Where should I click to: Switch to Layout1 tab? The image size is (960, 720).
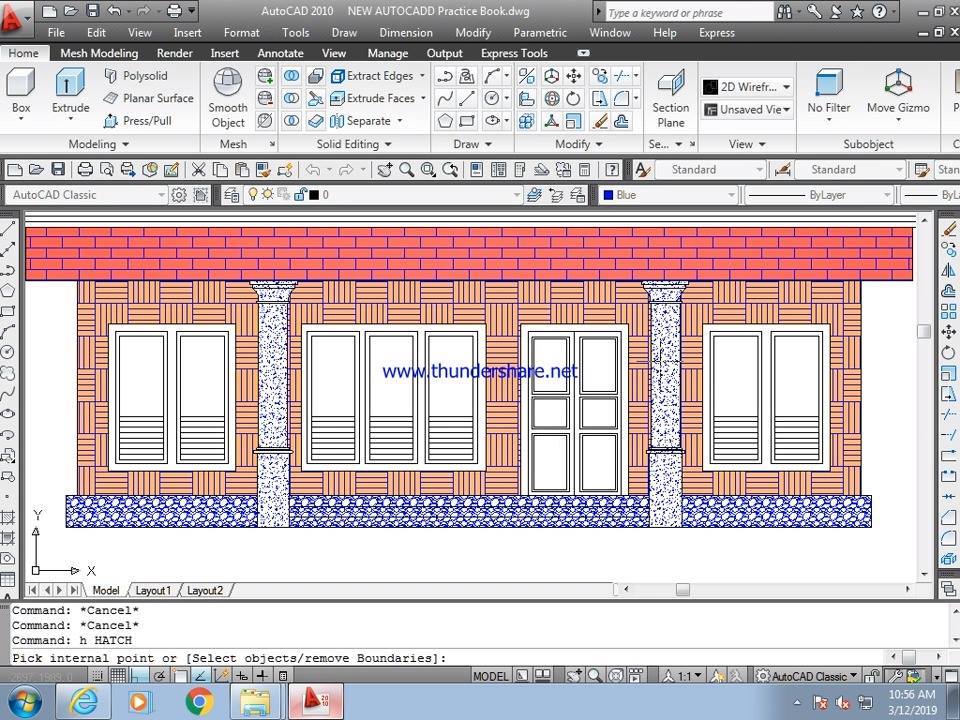pos(153,590)
